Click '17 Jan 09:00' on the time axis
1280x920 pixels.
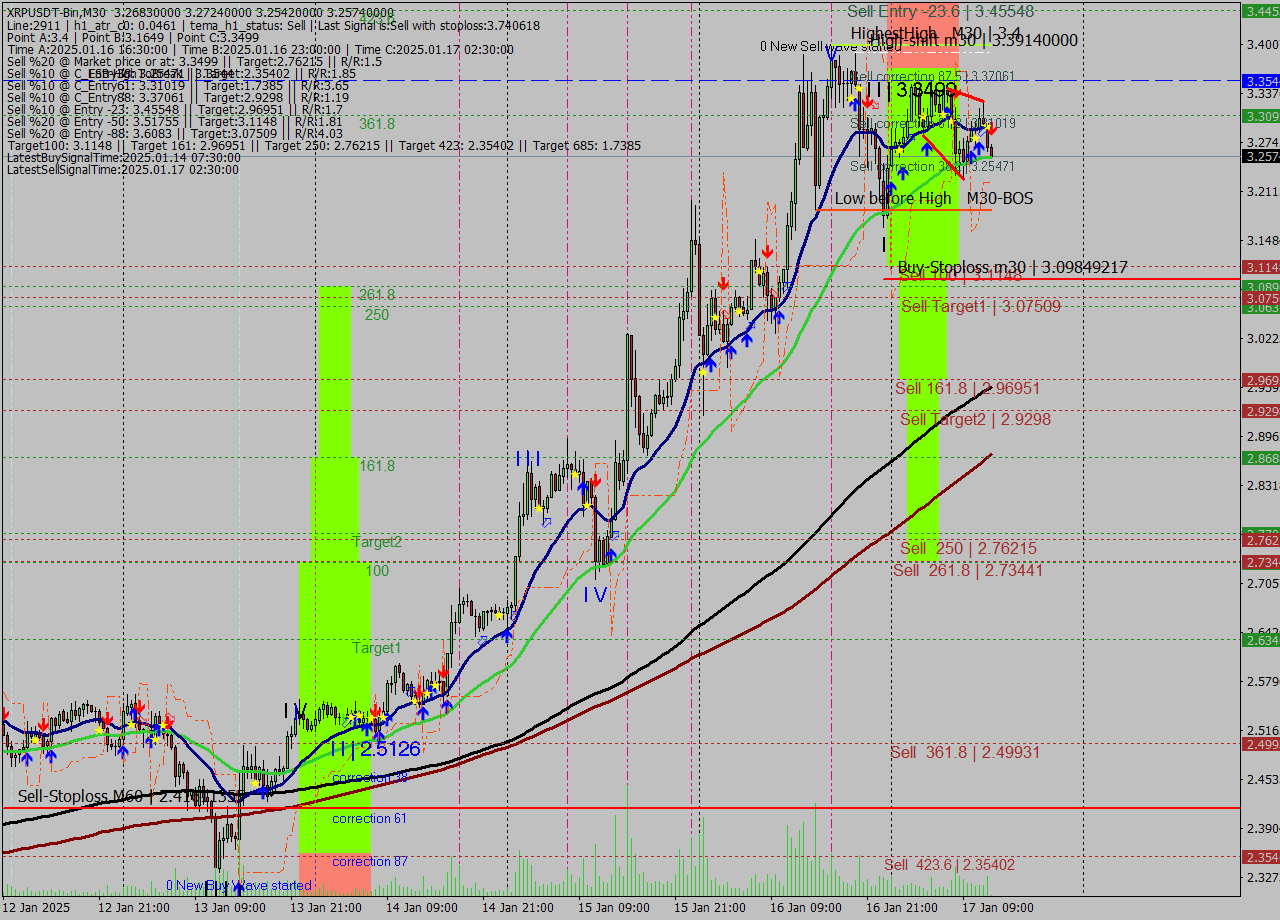coord(998,908)
